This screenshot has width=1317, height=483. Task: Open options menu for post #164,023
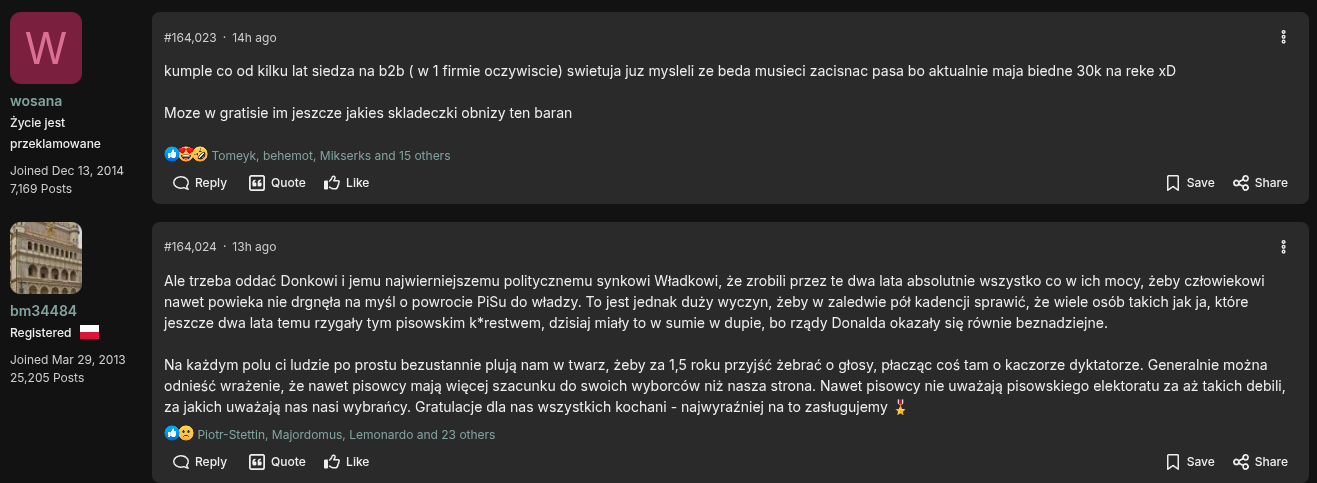click(x=1284, y=37)
